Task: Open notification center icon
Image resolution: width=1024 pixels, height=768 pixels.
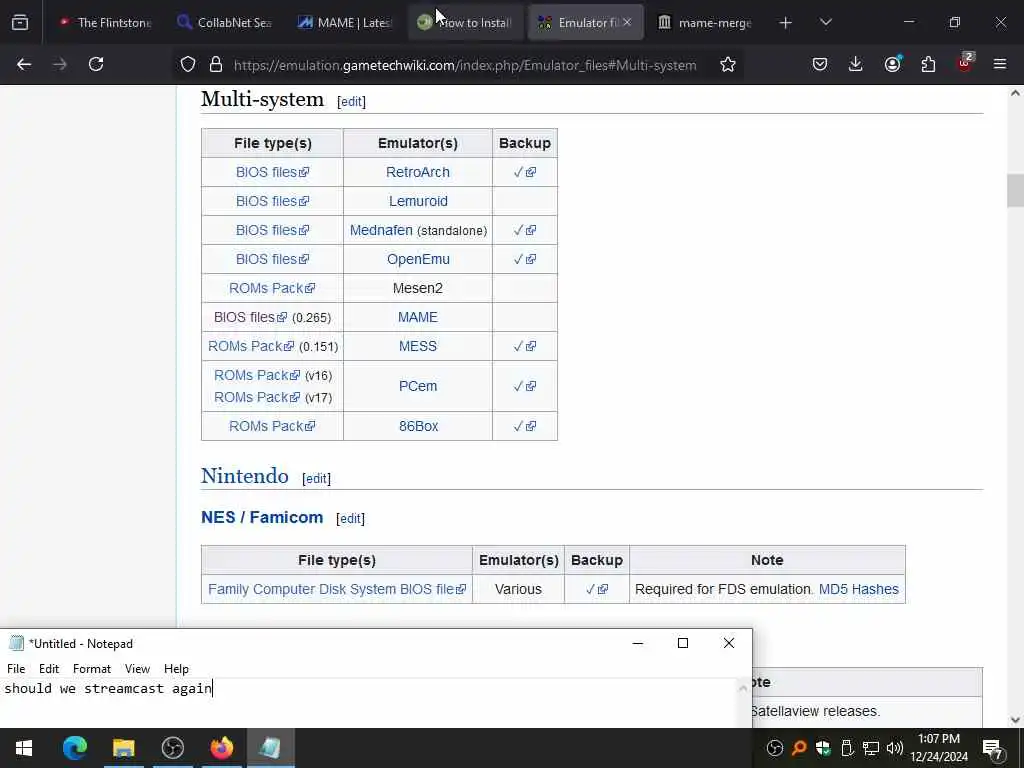Action: [993, 748]
